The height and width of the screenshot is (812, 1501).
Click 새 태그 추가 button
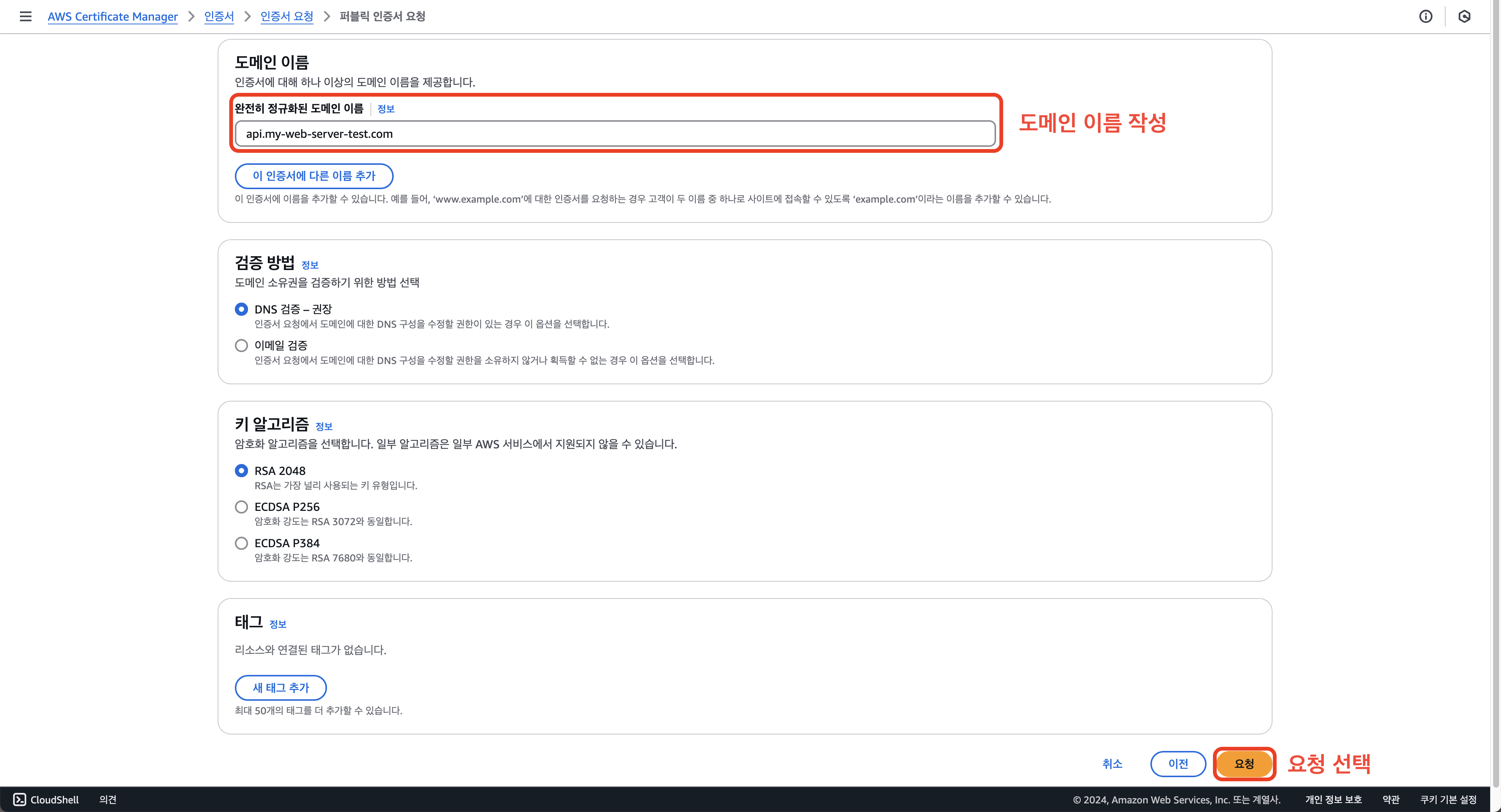(281, 687)
